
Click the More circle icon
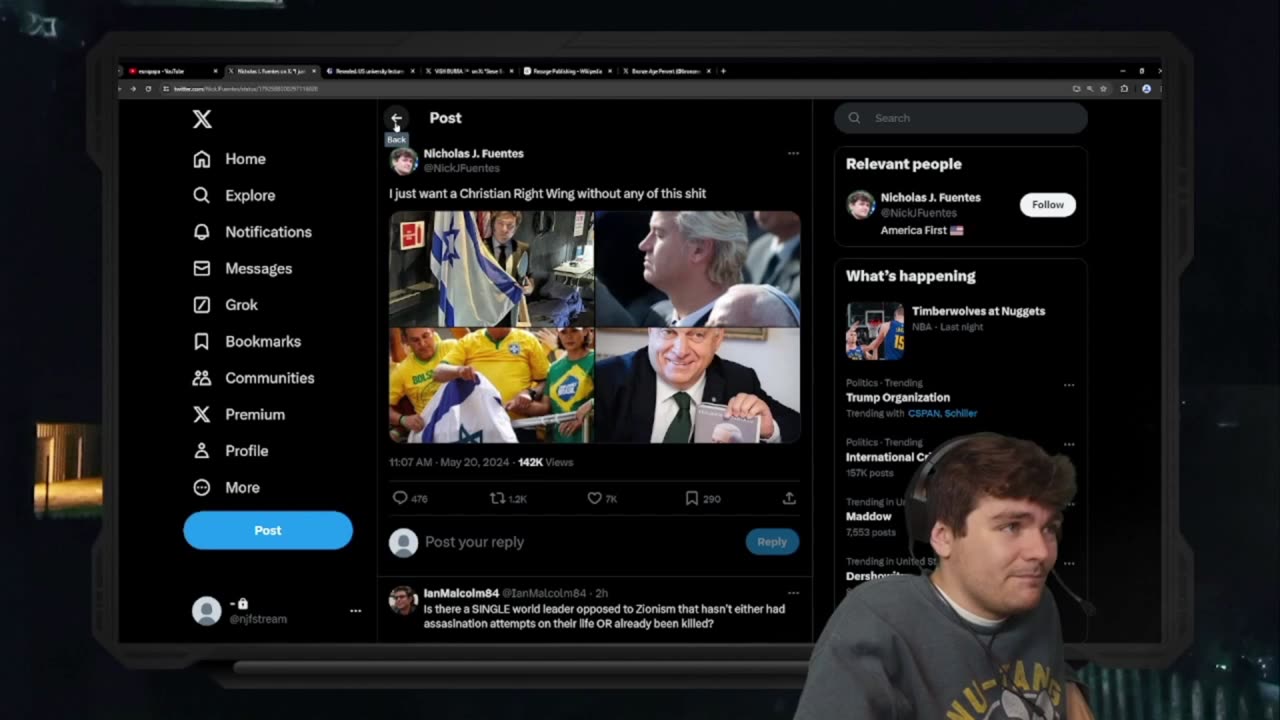tap(202, 487)
